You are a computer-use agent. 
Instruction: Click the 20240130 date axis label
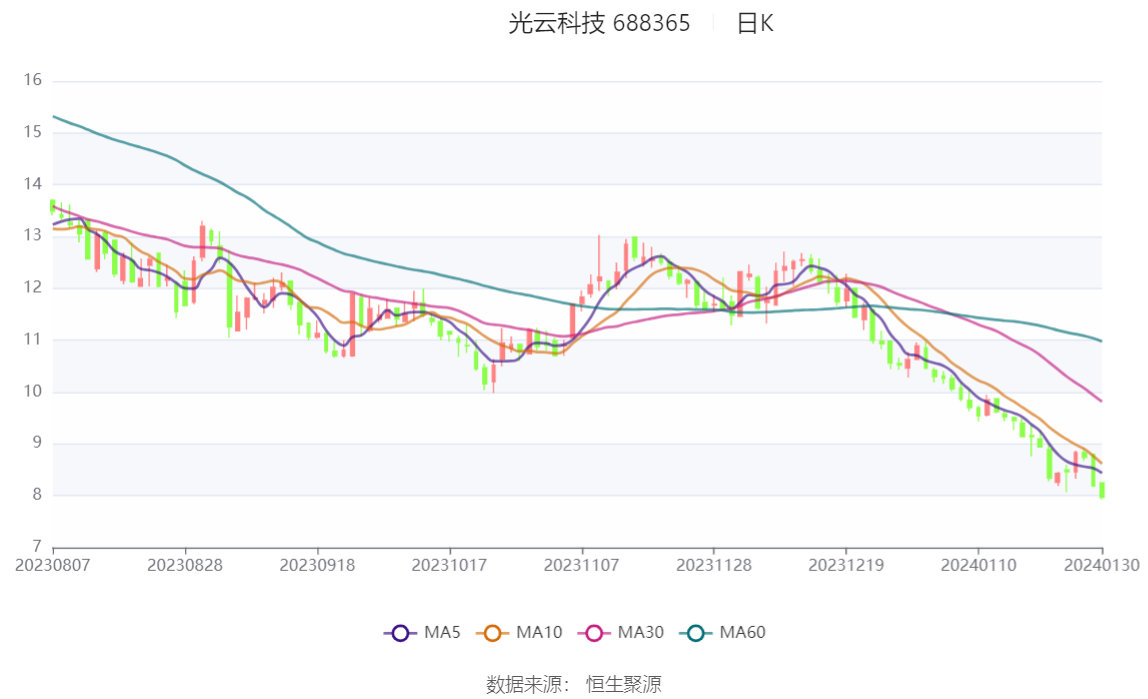click(1101, 566)
